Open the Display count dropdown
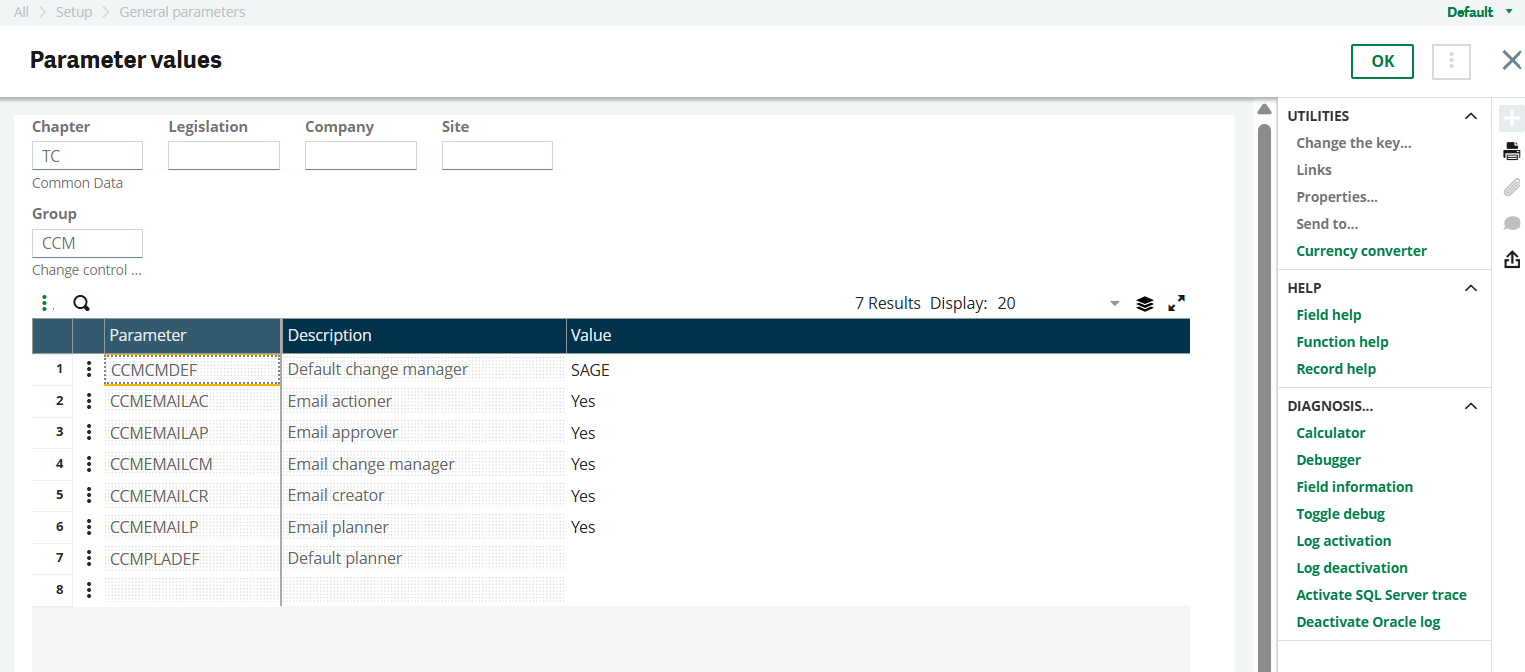Screen dimensions: 1525x672 click(1114, 303)
